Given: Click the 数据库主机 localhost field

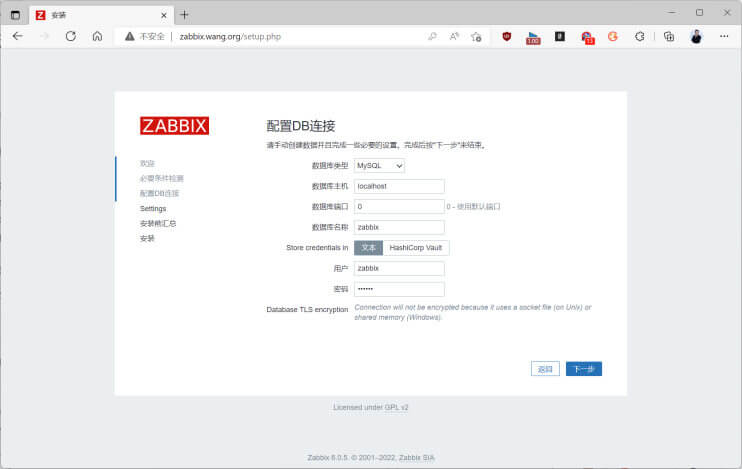Looking at the screenshot, I should click(x=399, y=186).
